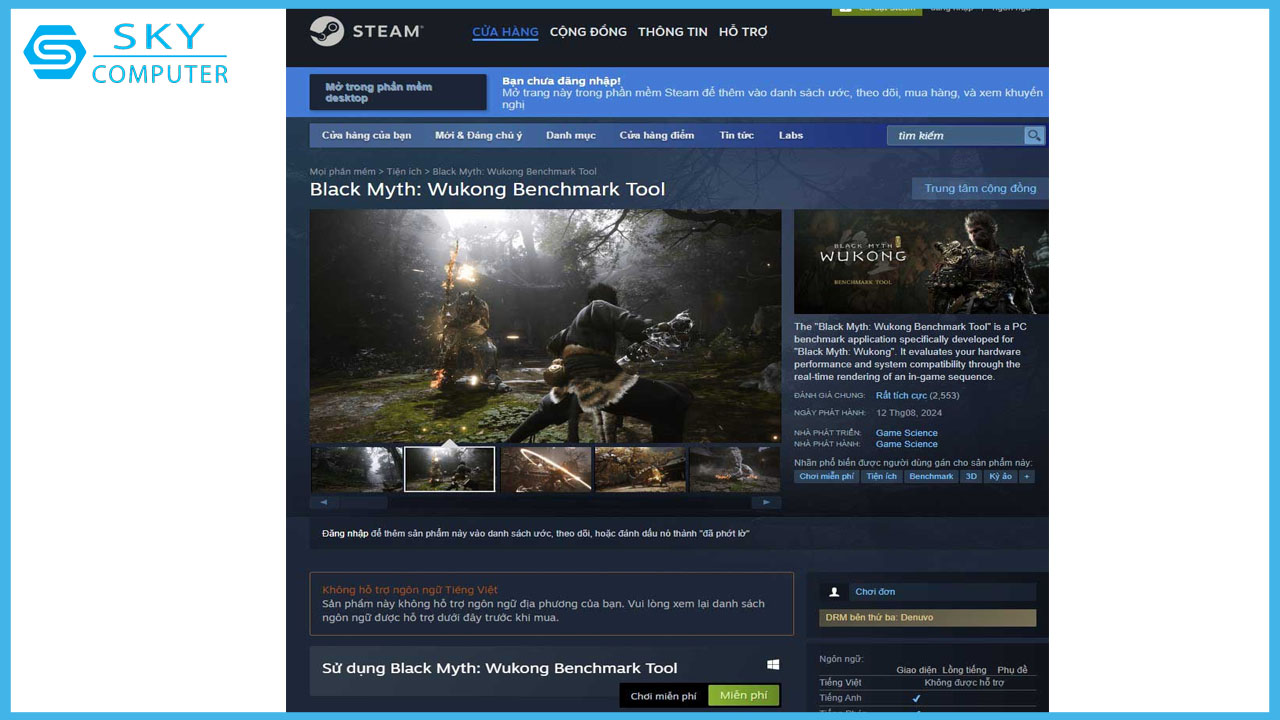Image resolution: width=1280 pixels, height=720 pixels.
Task: Click the Chơi miễn phí price label
Action: click(663, 696)
